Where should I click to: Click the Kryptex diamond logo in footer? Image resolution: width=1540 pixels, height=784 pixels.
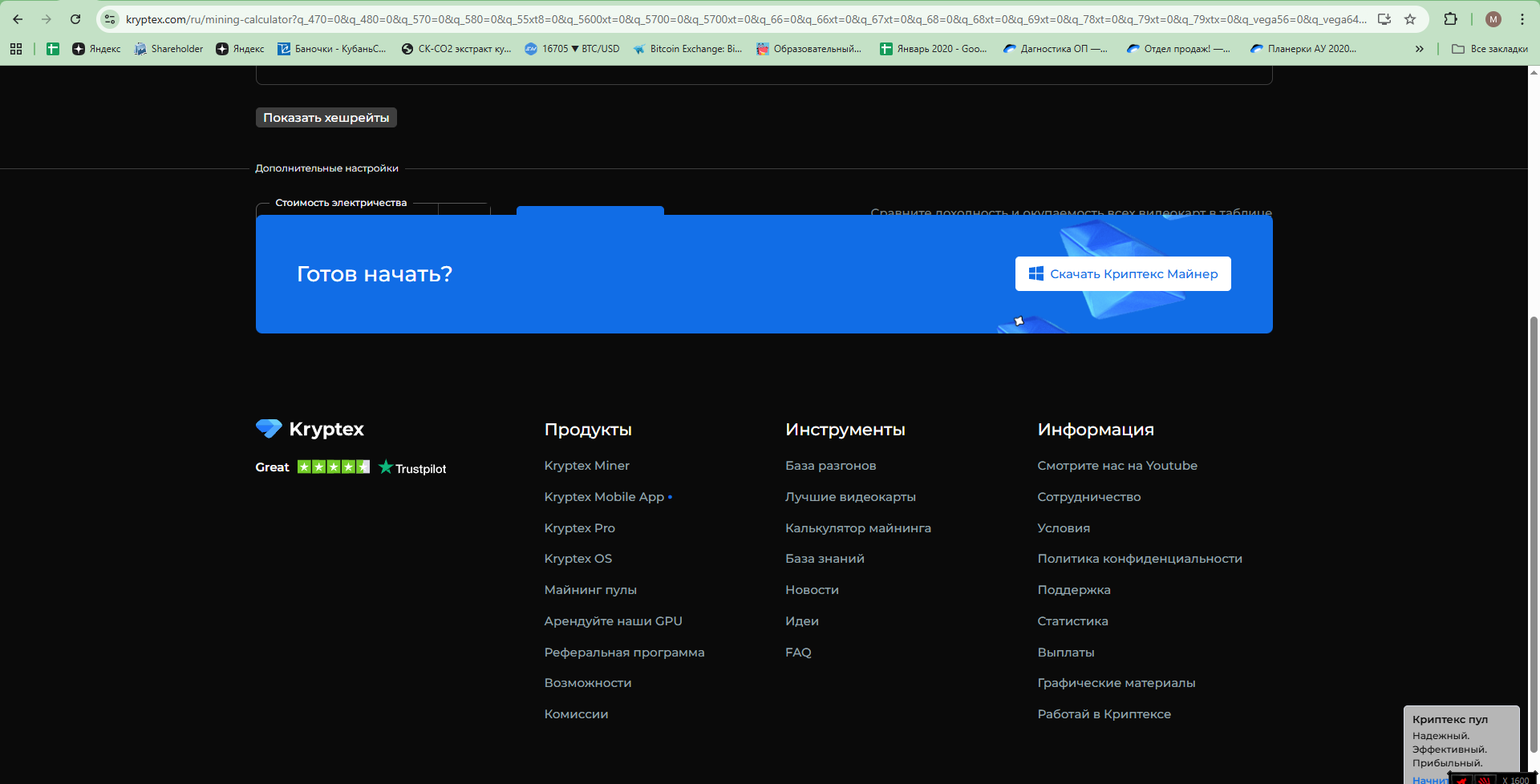tap(269, 429)
